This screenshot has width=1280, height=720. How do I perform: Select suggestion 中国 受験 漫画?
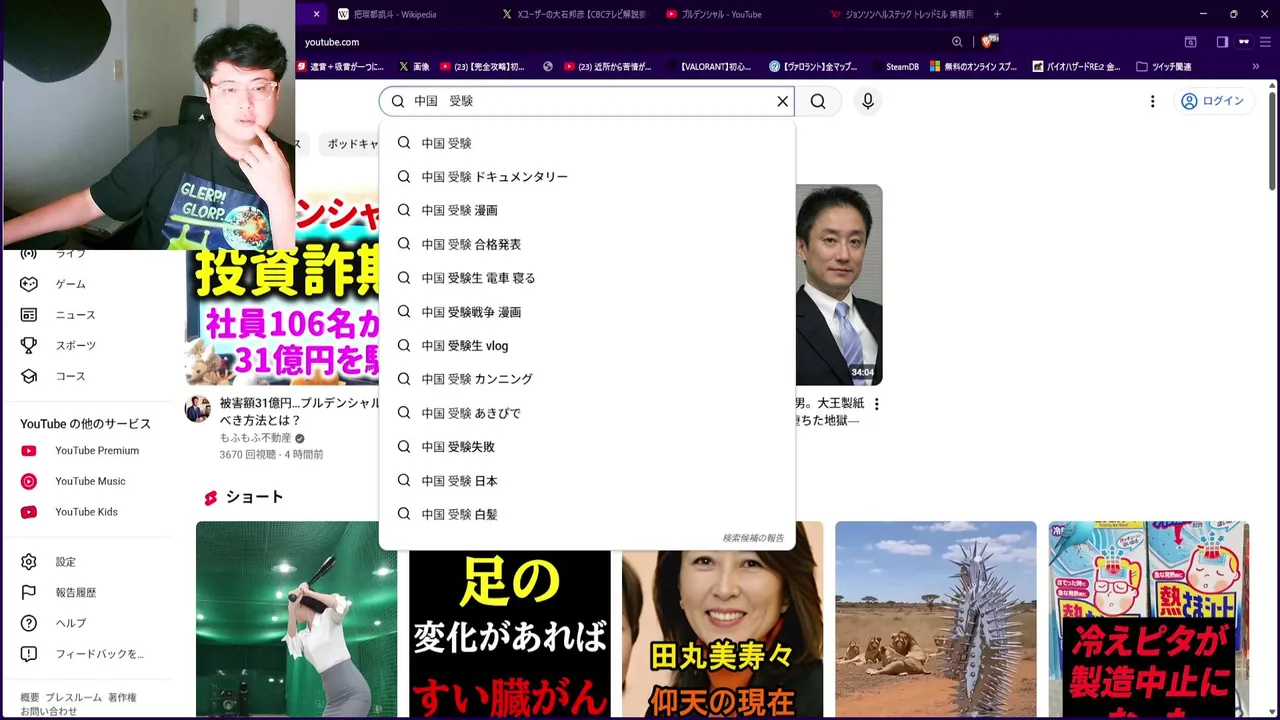tap(587, 210)
